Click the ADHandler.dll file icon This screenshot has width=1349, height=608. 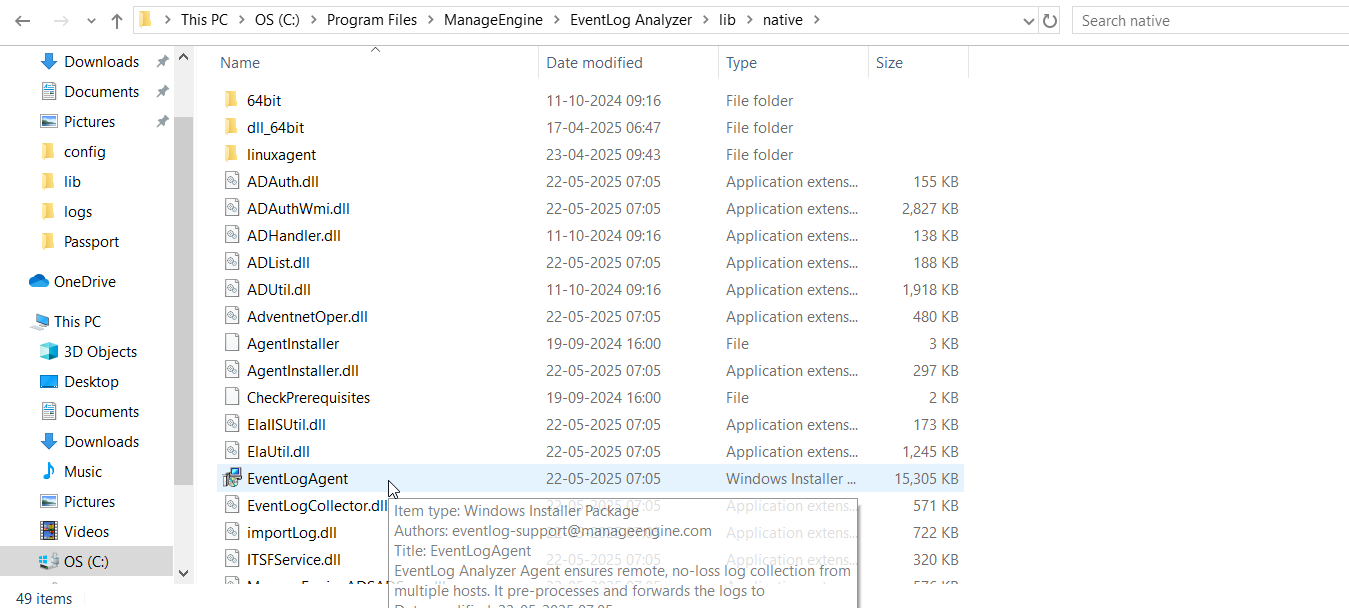[x=231, y=236]
